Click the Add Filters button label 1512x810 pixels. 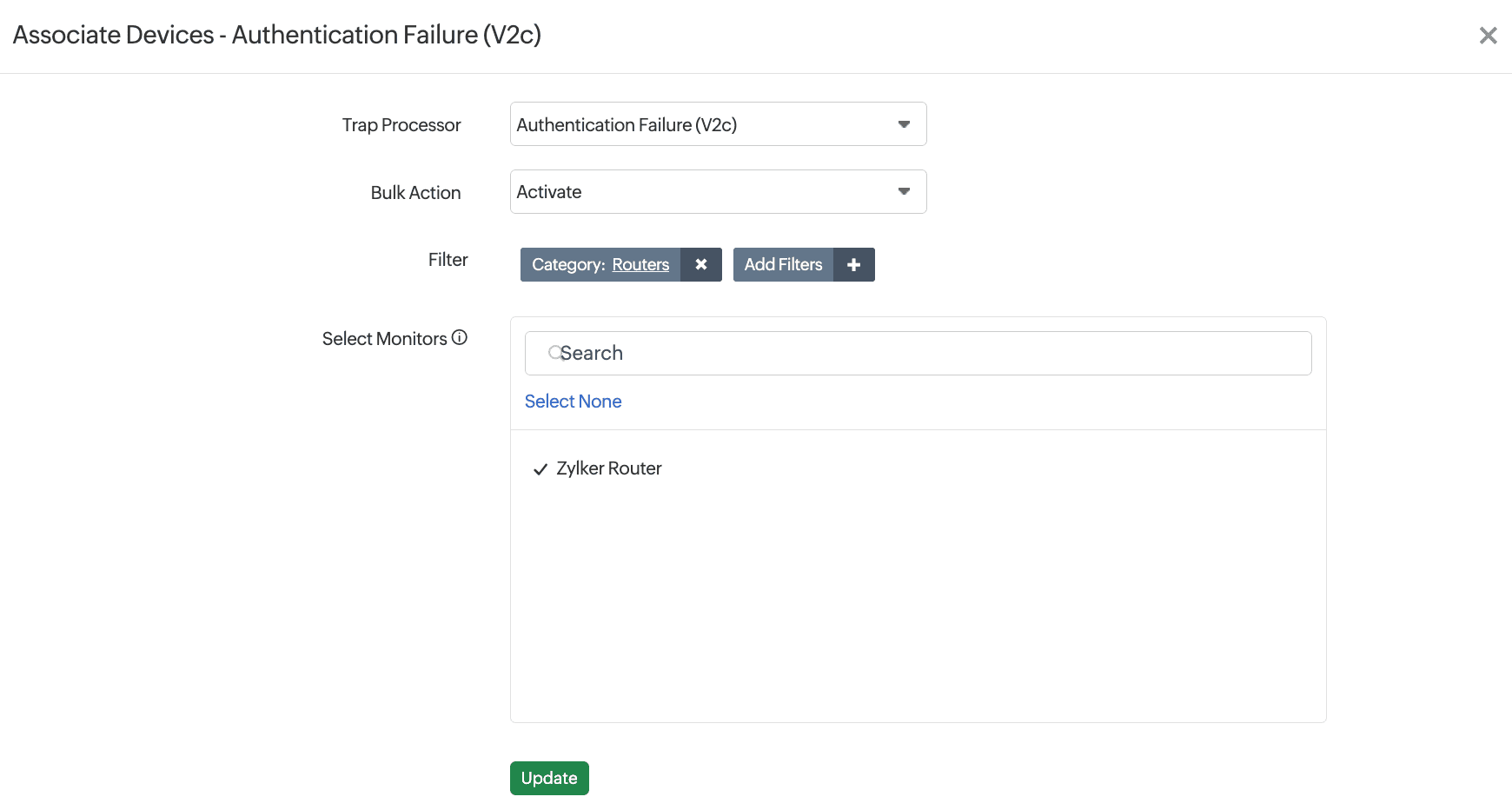point(783,265)
